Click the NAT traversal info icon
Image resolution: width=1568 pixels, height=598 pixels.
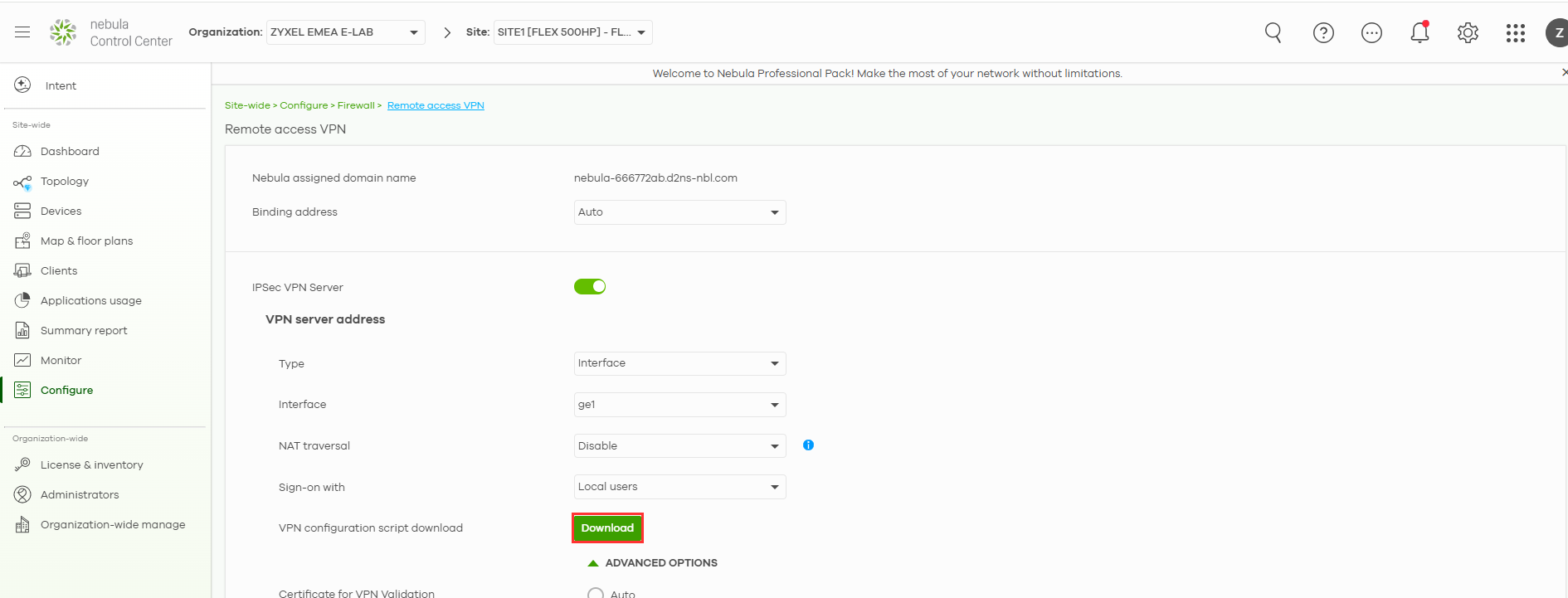pos(808,445)
